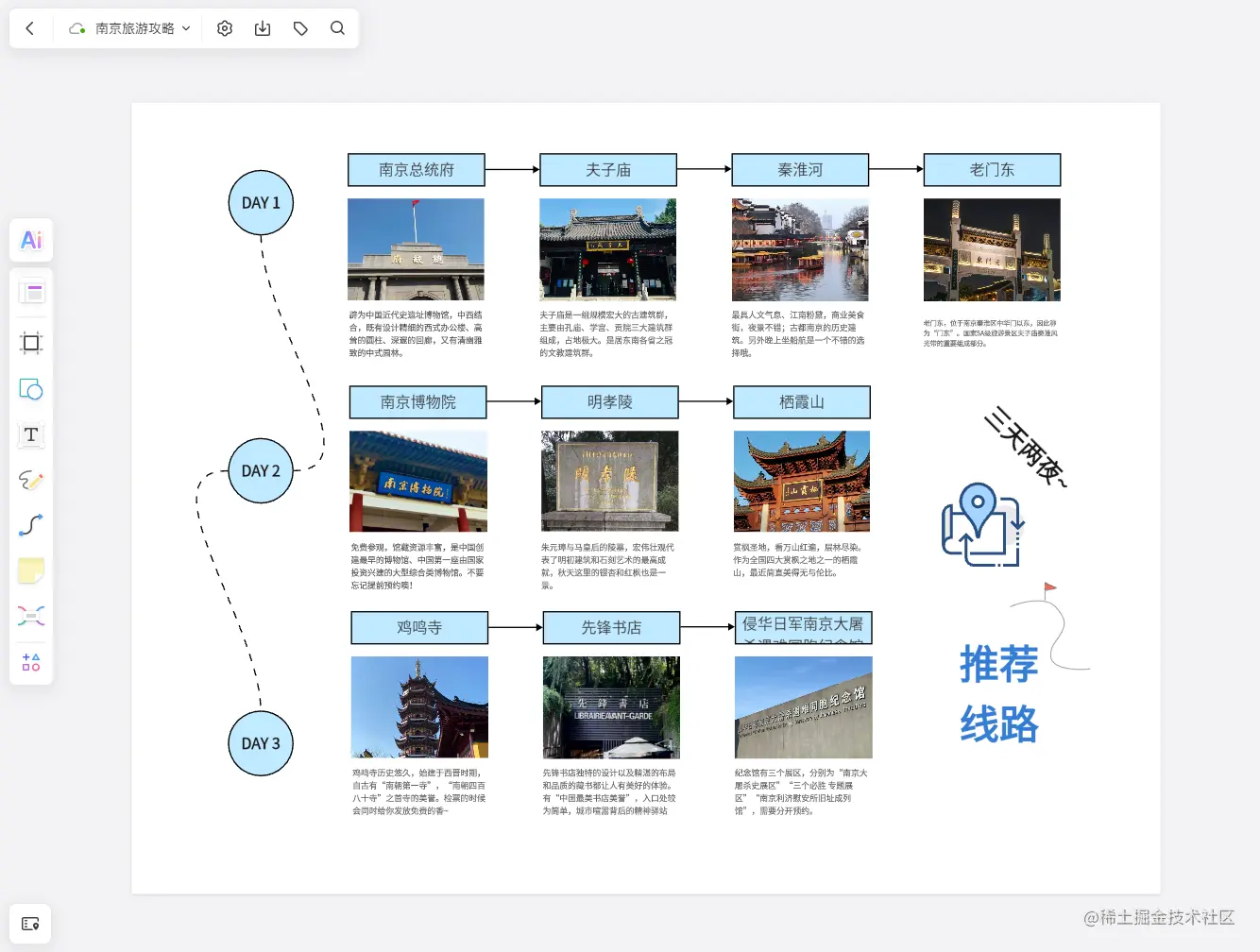Select the shapes tool
Image resolution: width=1260 pixels, height=952 pixels.
31,389
